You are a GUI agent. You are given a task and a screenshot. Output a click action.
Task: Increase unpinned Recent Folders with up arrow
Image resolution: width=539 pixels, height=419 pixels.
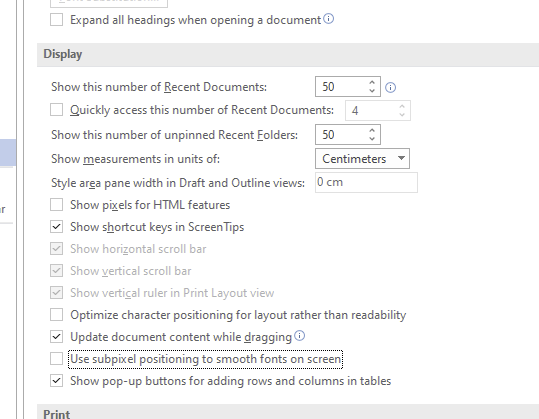[372, 131]
